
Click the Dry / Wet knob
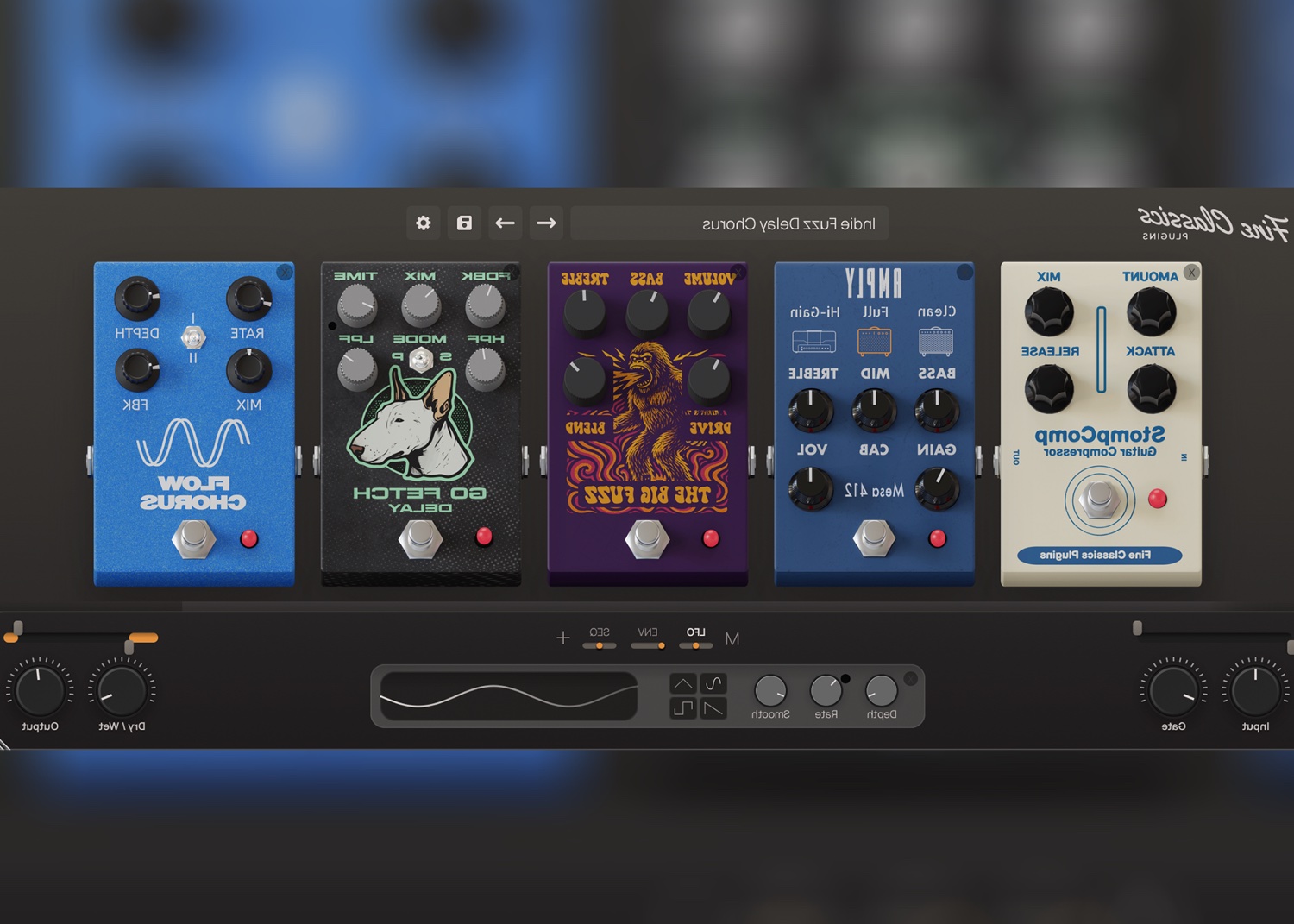(122, 689)
